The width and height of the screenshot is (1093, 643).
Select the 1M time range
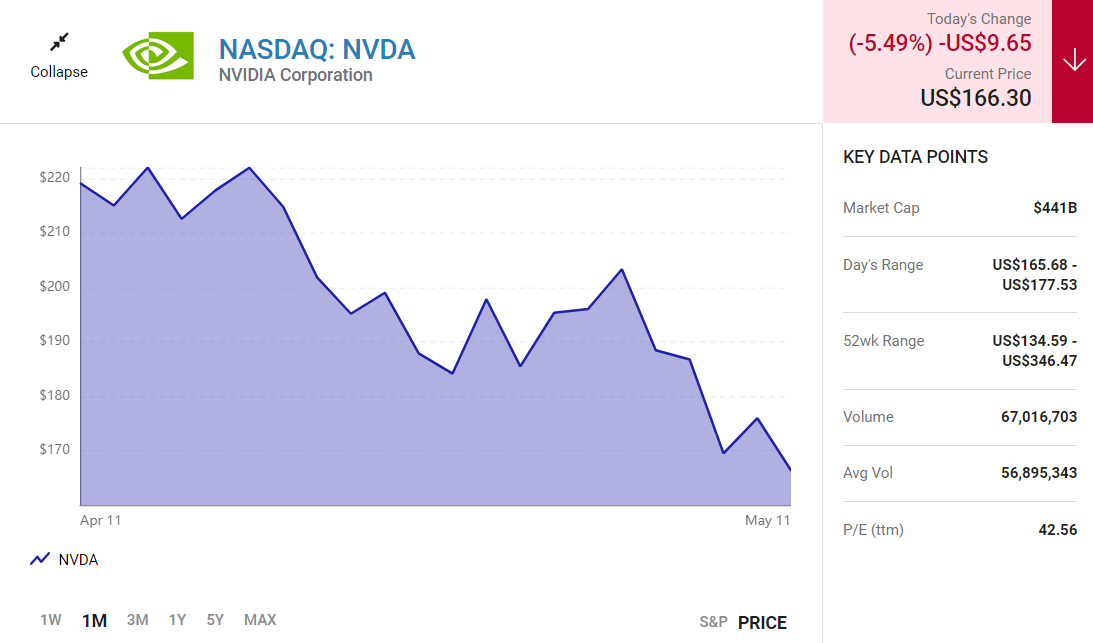[94, 621]
